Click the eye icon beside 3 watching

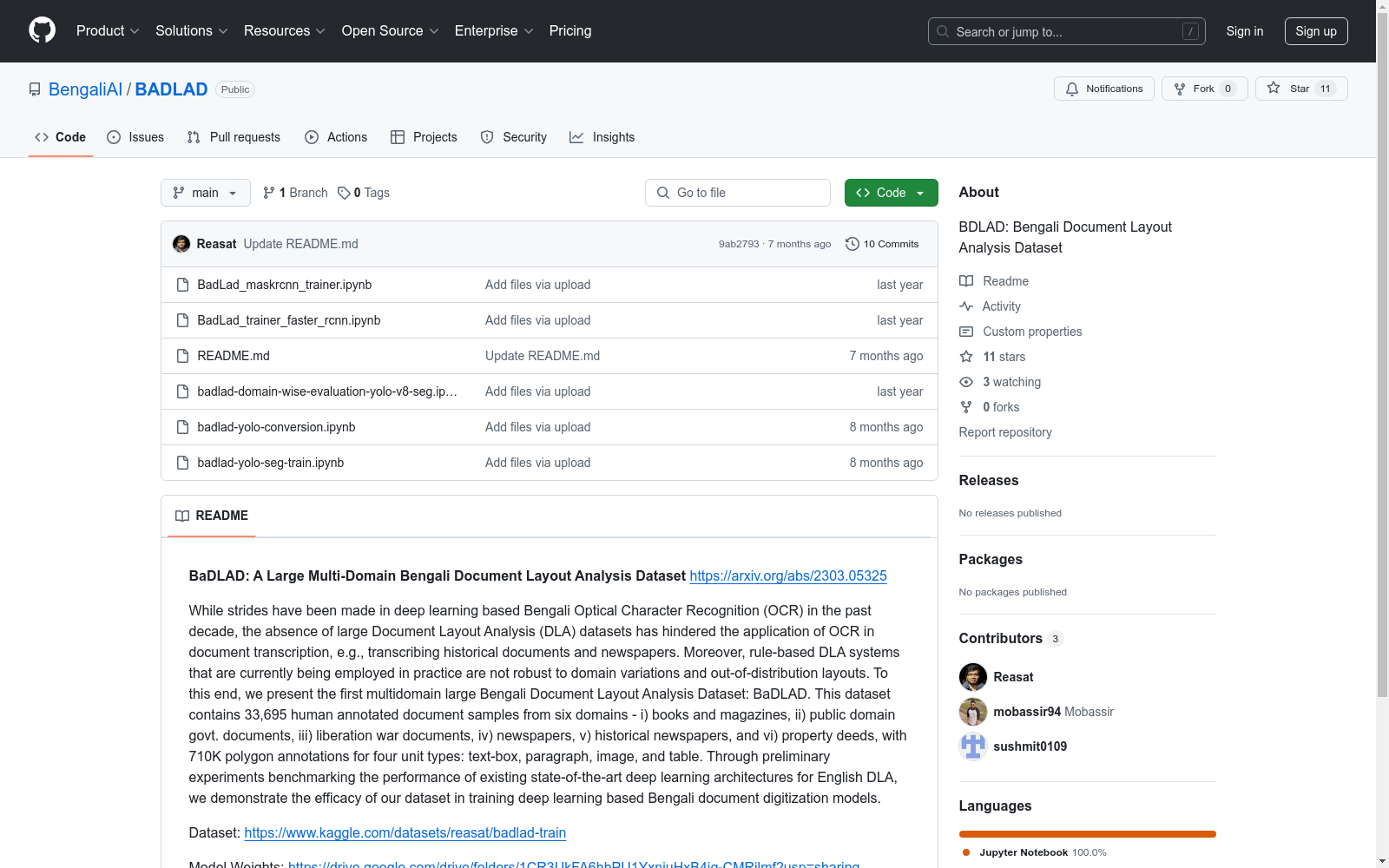[x=966, y=382]
